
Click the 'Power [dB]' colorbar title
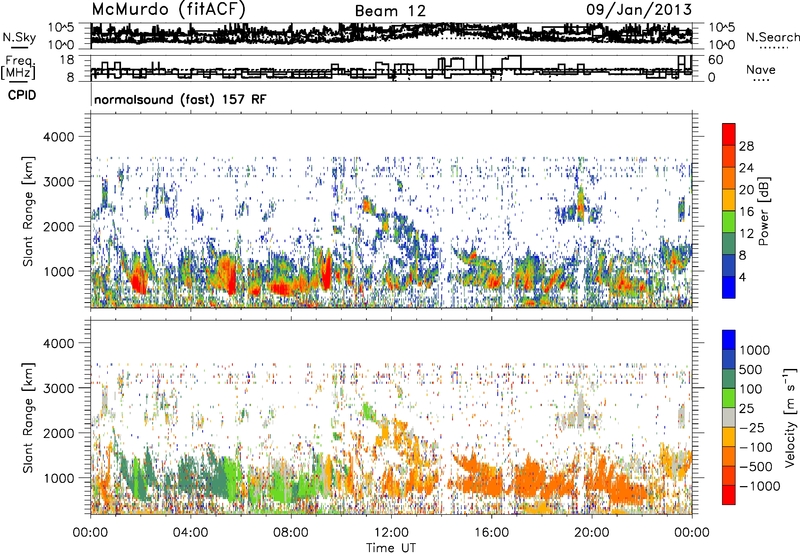(x=764, y=211)
